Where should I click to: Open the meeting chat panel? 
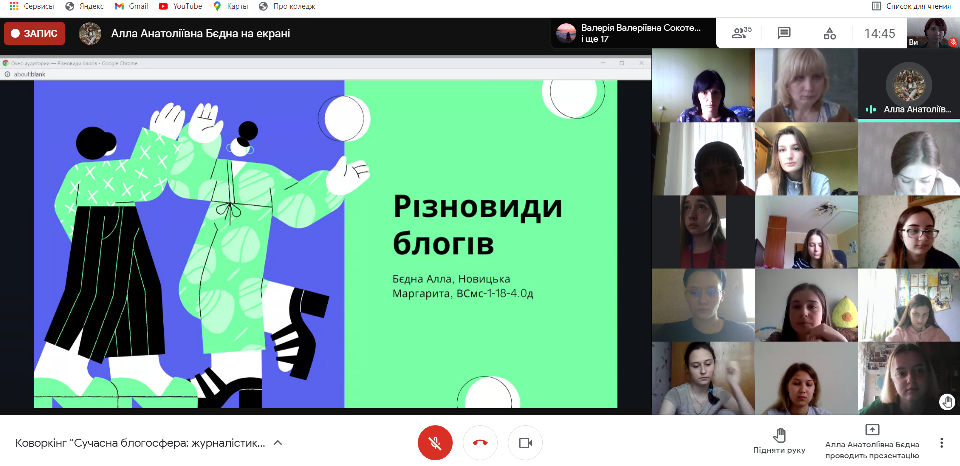click(x=785, y=33)
